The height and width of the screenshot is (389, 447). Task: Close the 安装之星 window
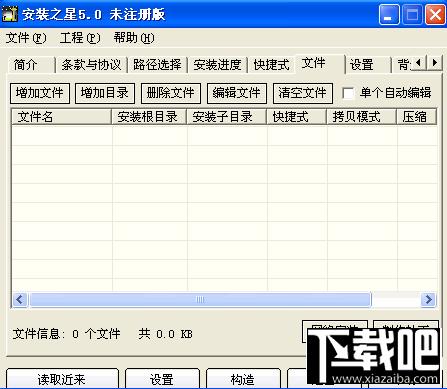click(435, 15)
